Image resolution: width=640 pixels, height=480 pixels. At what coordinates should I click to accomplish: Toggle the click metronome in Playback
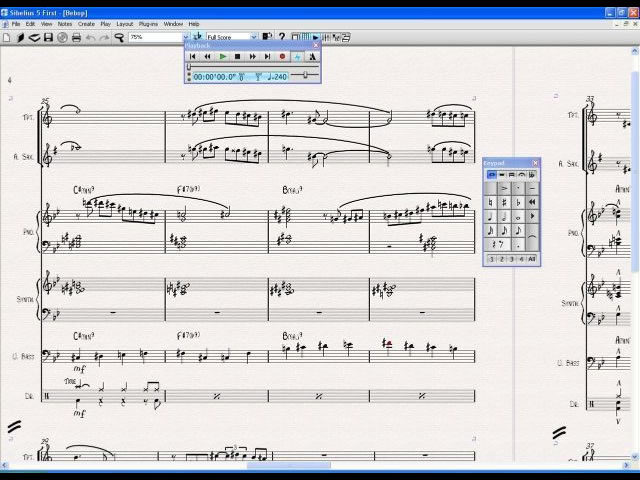(297, 57)
